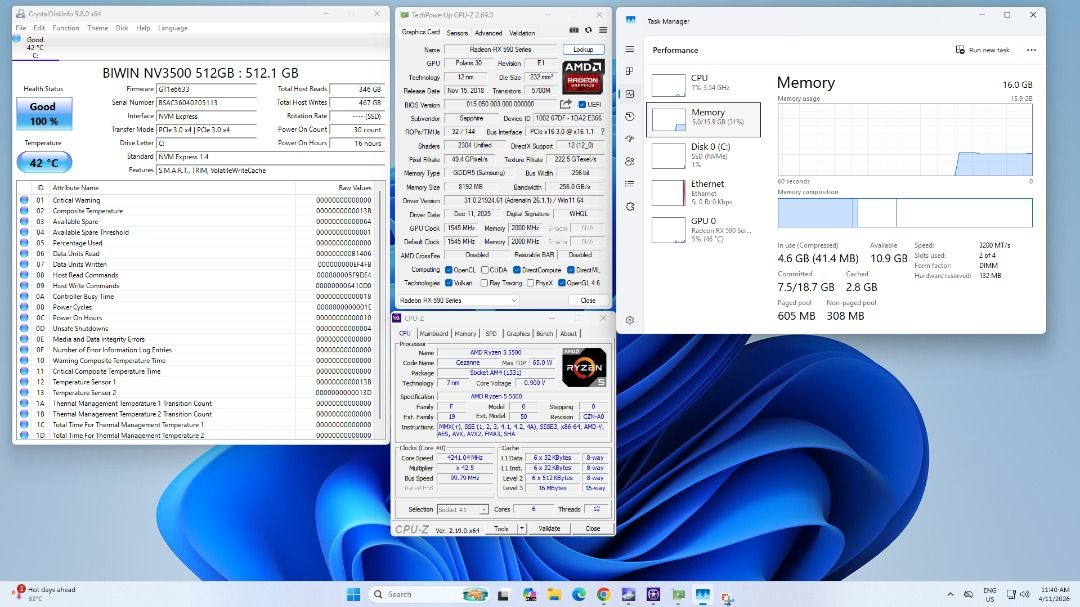Screen dimensions: 1080x607
Task: Click Validate button in CPU-Z
Action: click(549, 528)
